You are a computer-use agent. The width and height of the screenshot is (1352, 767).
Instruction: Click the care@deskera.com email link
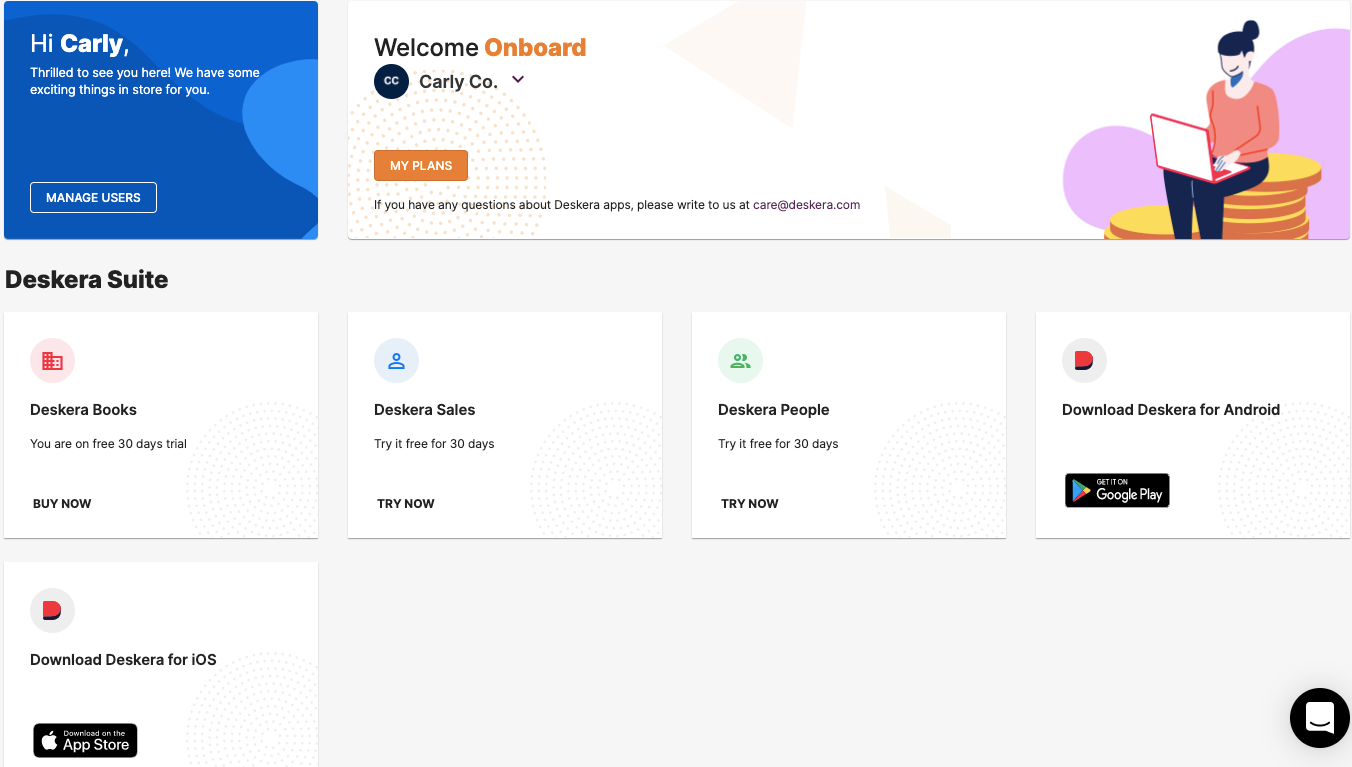(806, 205)
